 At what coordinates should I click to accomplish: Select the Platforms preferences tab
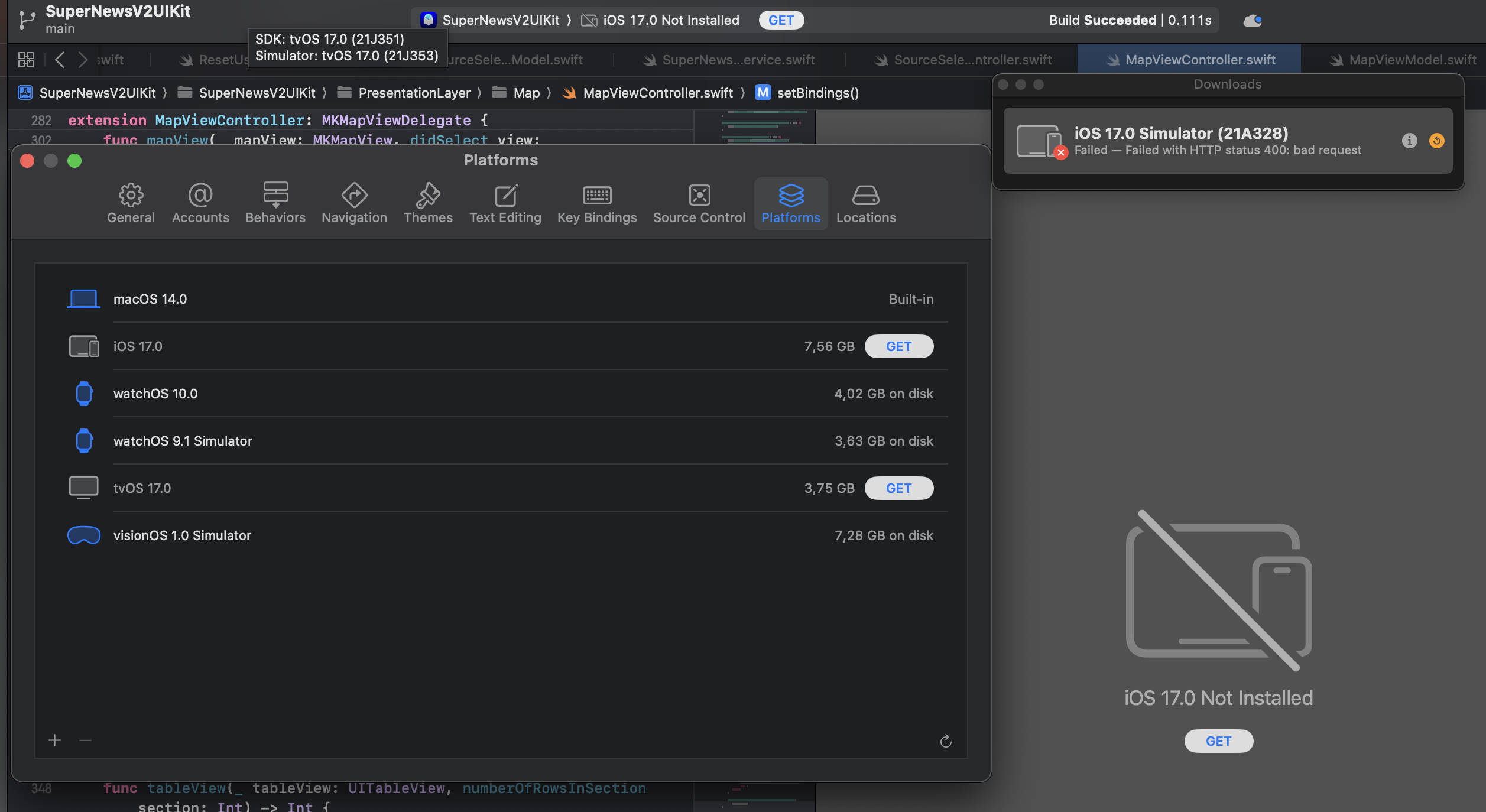tap(791, 203)
